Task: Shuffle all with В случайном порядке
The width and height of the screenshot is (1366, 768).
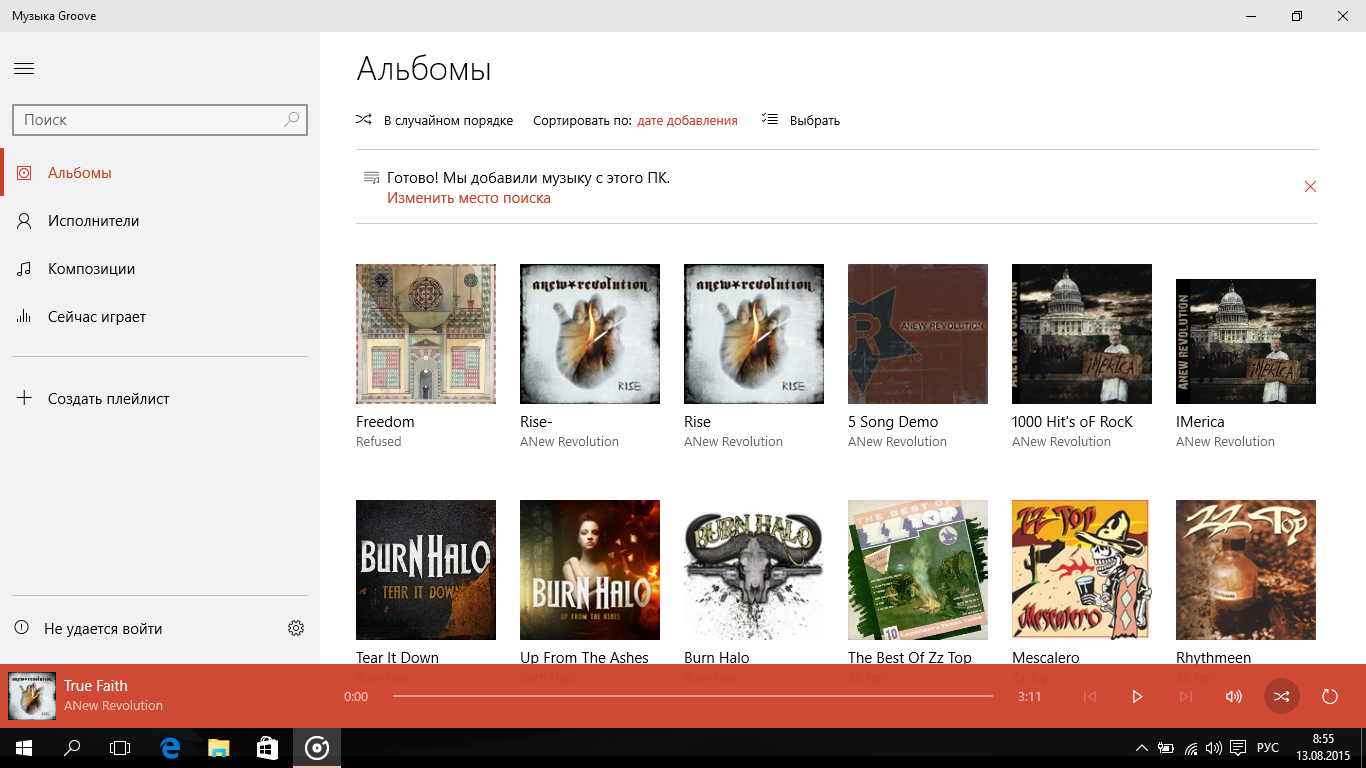Action: (434, 120)
